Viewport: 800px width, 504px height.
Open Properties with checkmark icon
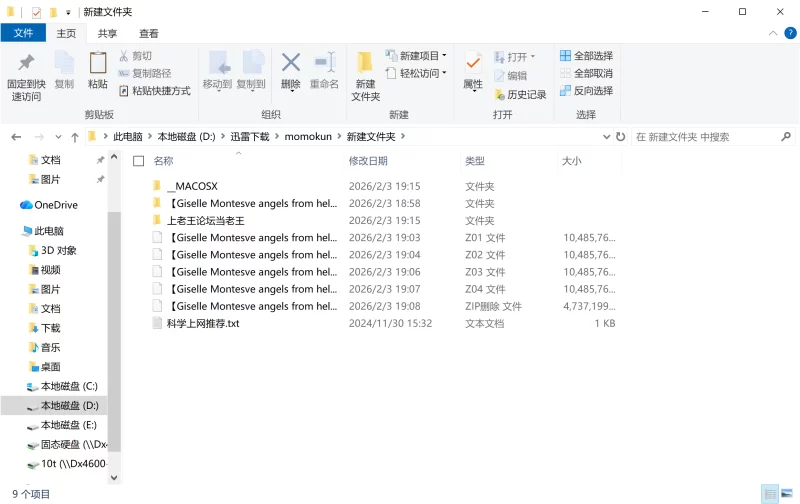[x=473, y=63]
